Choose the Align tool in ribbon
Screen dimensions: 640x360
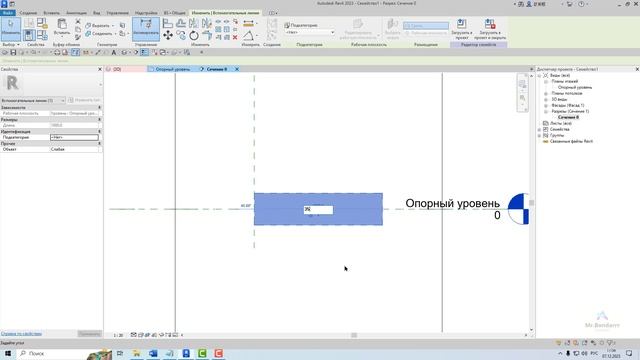click(168, 23)
